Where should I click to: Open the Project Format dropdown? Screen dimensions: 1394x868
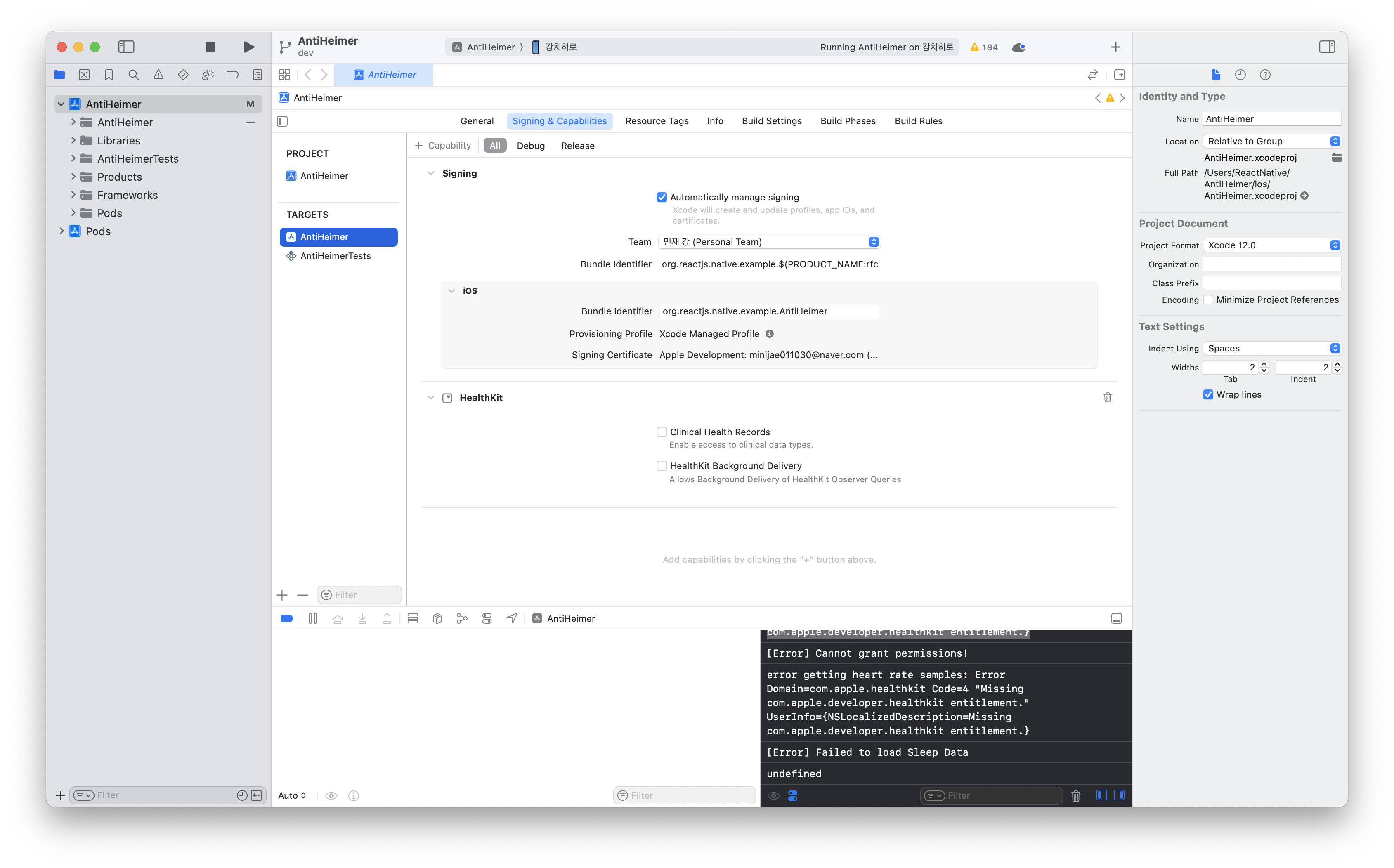tap(1272, 245)
